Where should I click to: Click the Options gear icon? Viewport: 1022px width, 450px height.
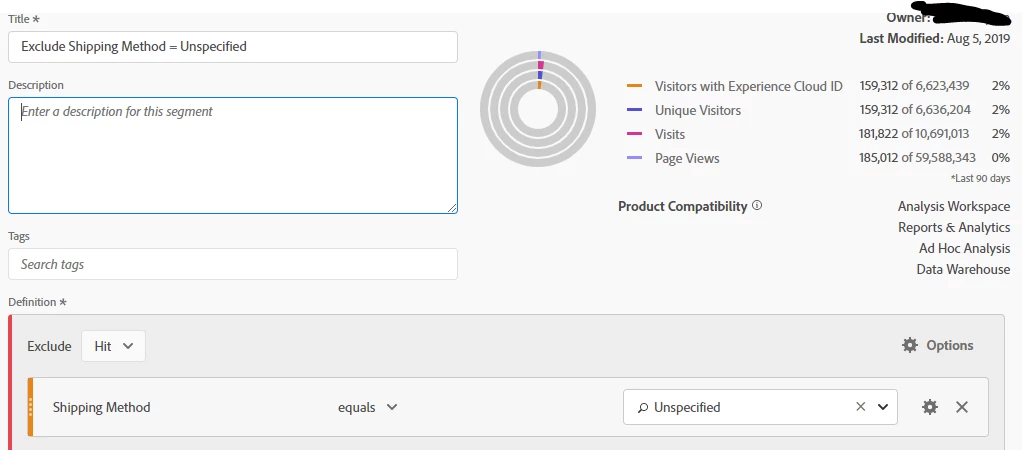point(909,345)
